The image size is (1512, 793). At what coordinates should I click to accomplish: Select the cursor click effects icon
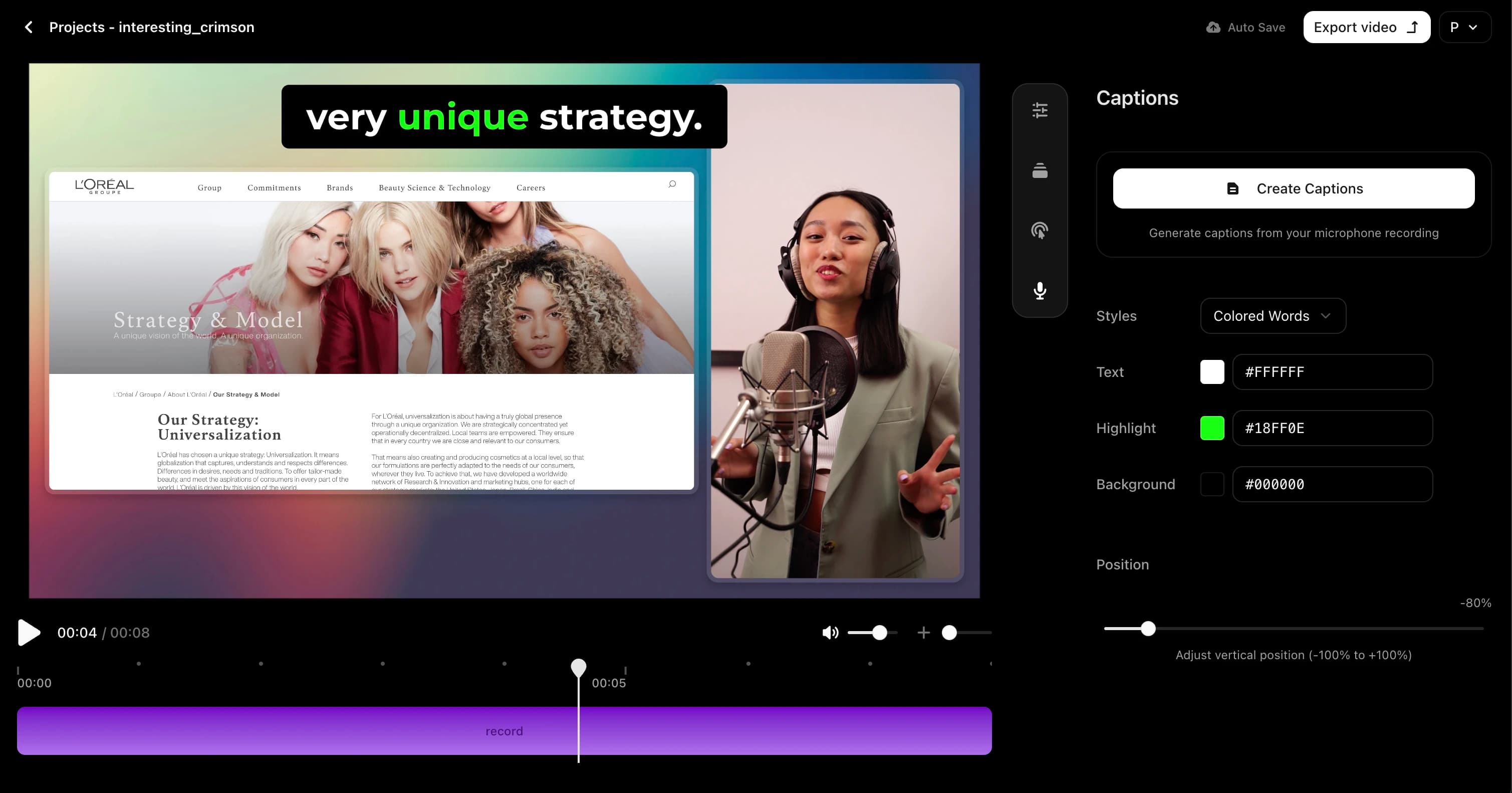1040,231
